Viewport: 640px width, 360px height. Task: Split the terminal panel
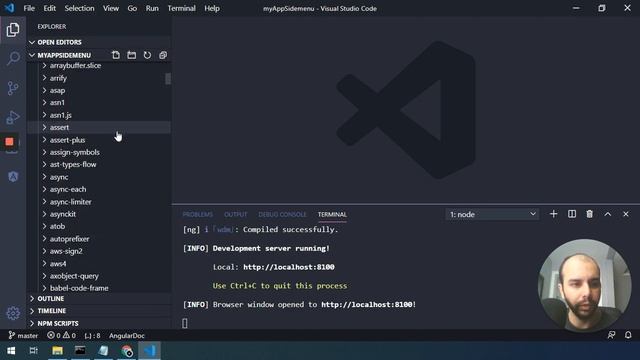click(572, 214)
